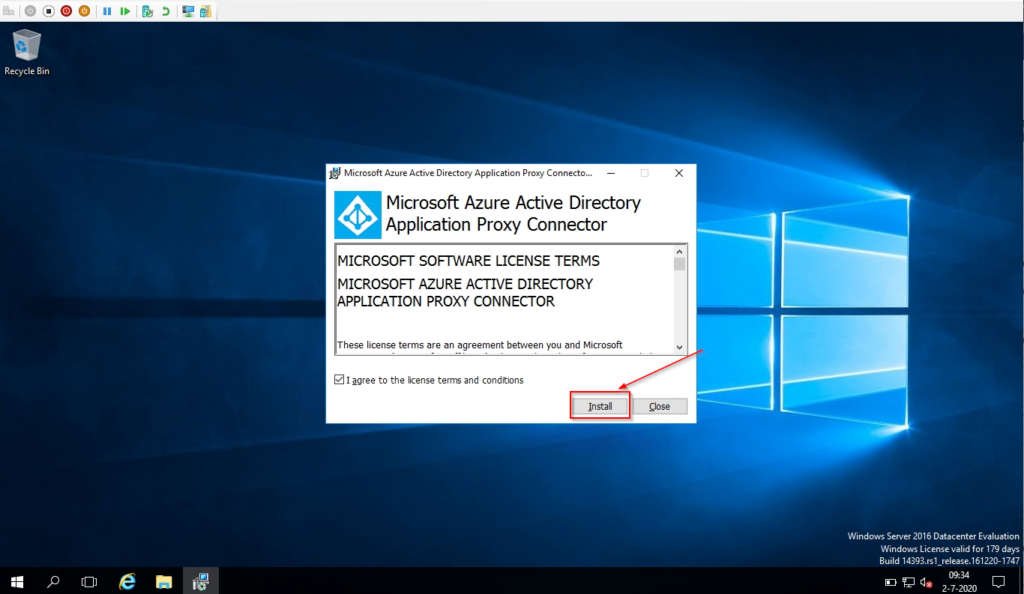Click the installer icon in the title bar
The image size is (1024, 594).
click(x=335, y=173)
